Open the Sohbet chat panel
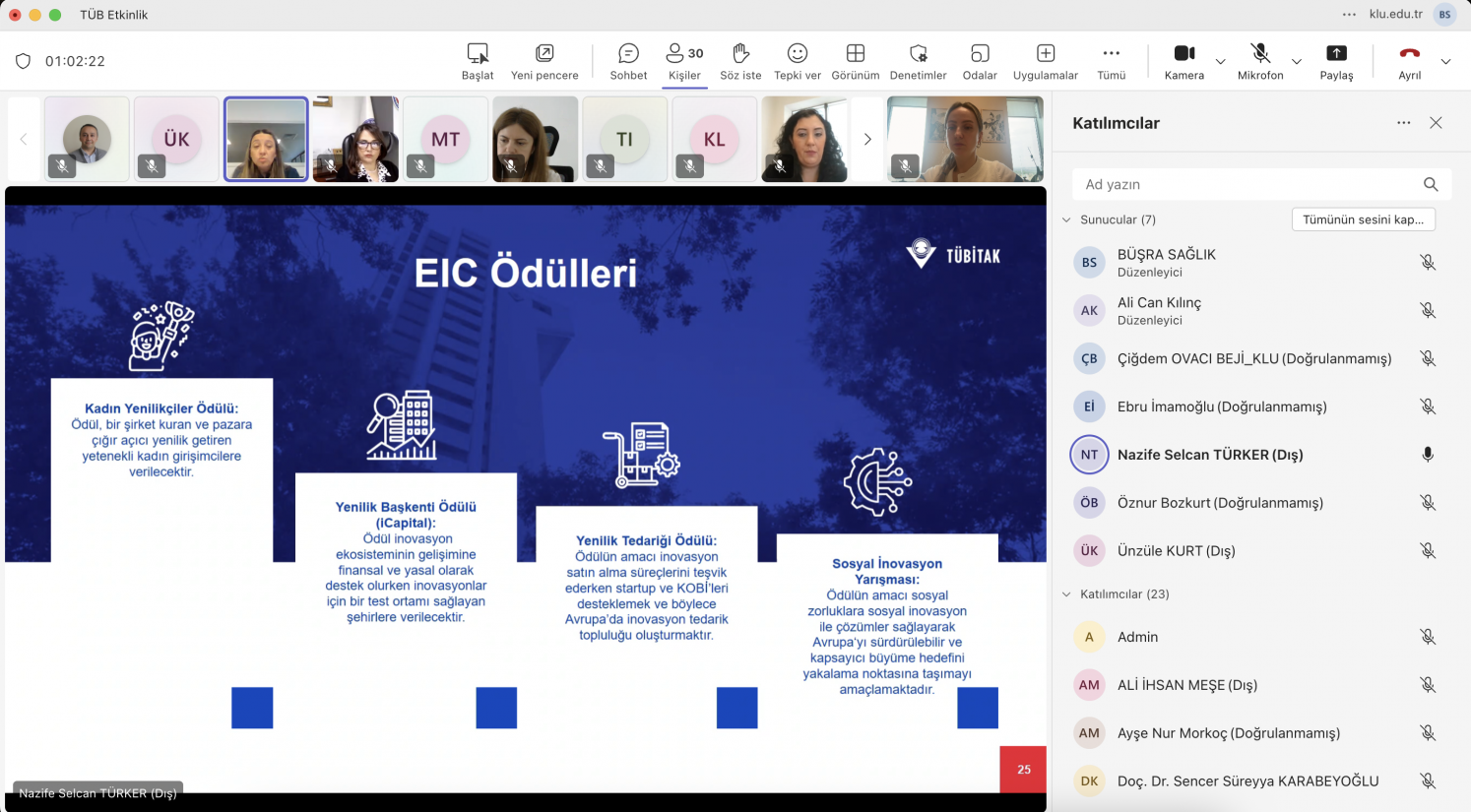The image size is (1471, 812). tap(628, 61)
